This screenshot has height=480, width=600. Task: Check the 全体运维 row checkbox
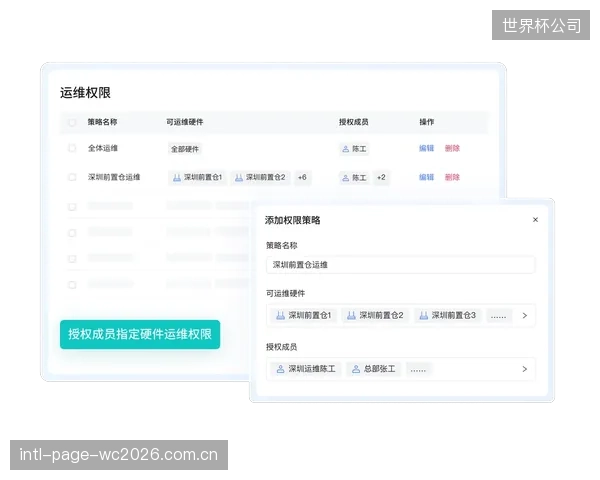72,148
